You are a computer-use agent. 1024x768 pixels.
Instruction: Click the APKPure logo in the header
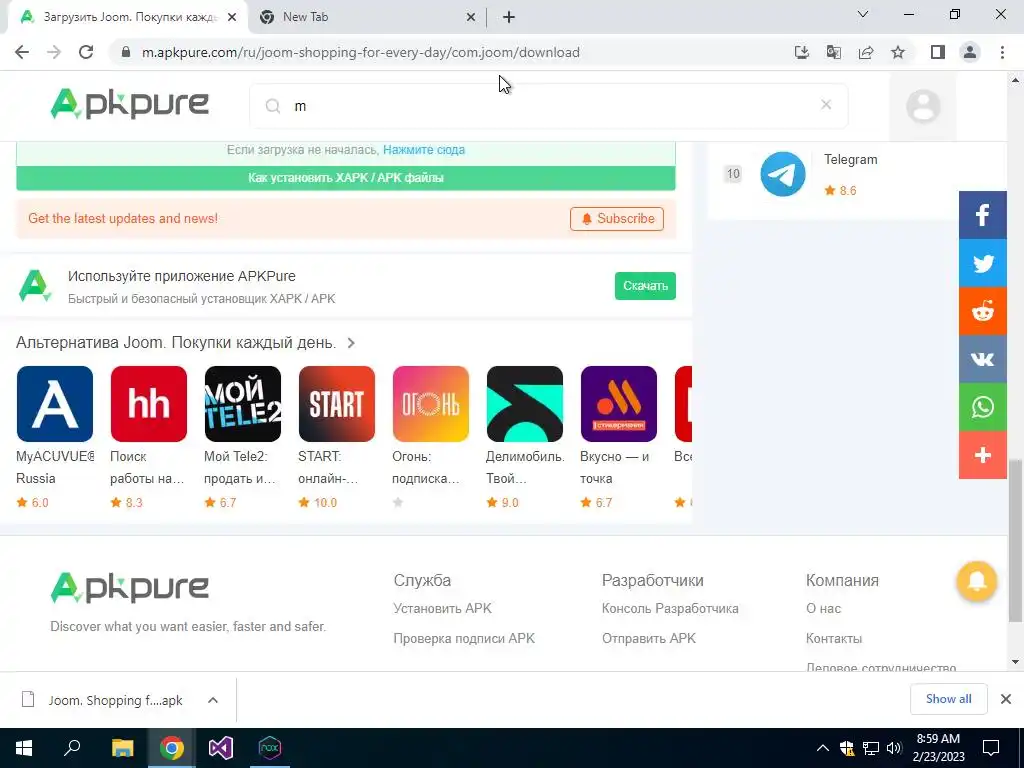click(x=129, y=104)
